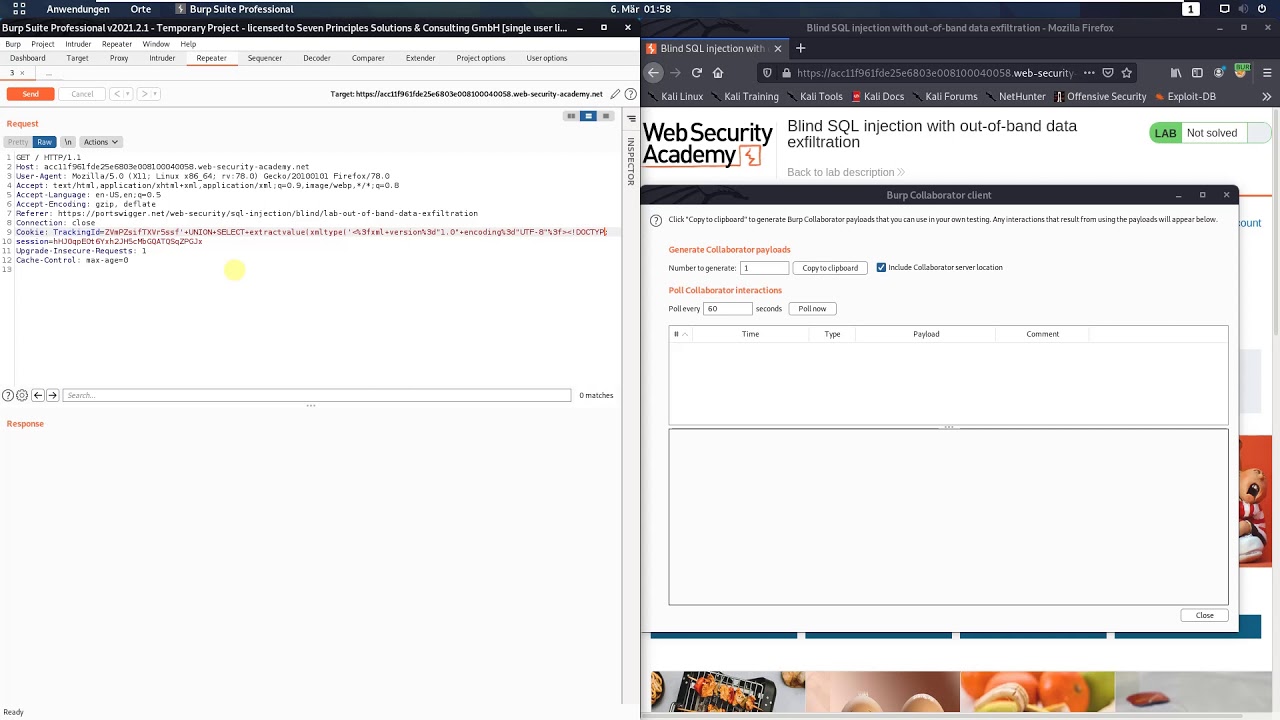The width and height of the screenshot is (1280, 720).
Task: Switch to the Comparer tab
Action: pyautogui.click(x=368, y=58)
